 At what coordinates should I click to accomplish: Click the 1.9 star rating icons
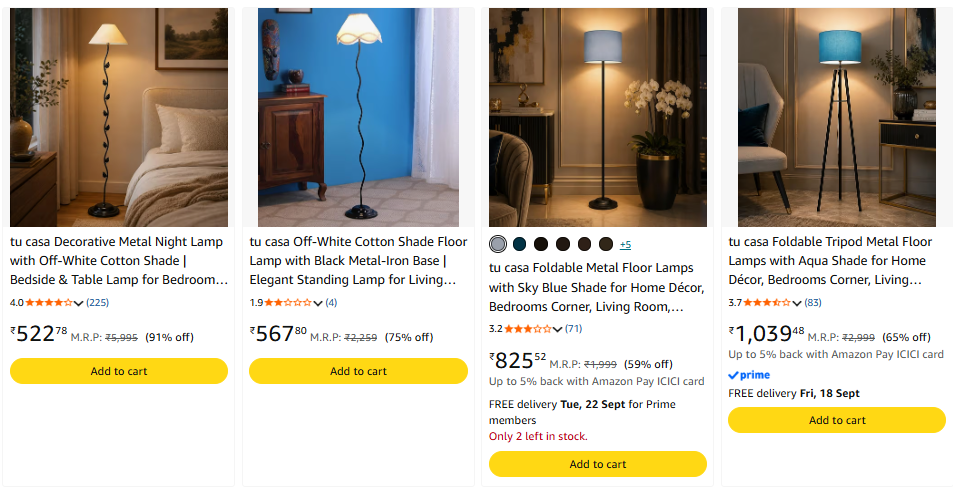288,303
